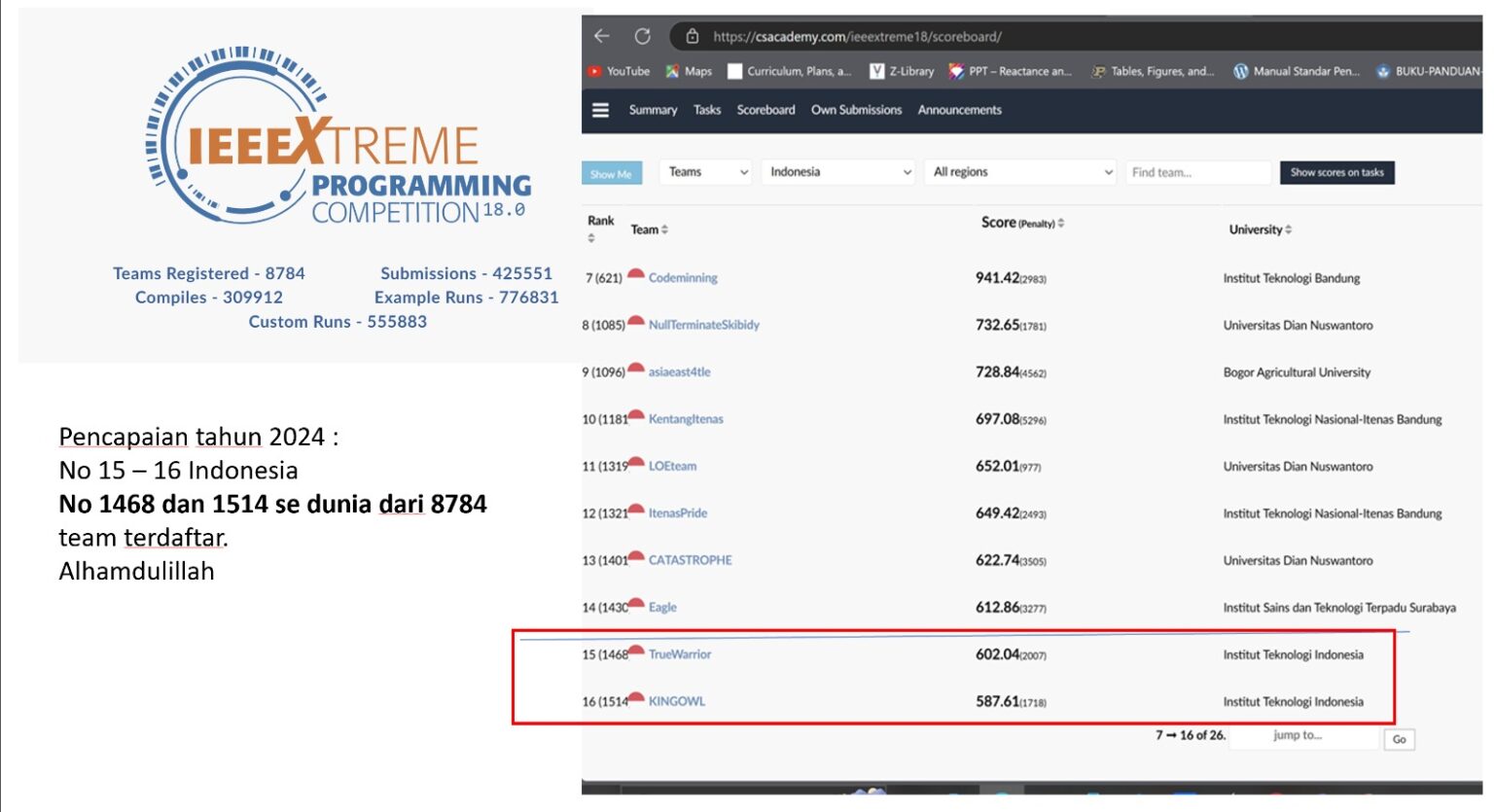The width and height of the screenshot is (1494, 812).
Task: Click the Find team search field
Action: [1197, 172]
